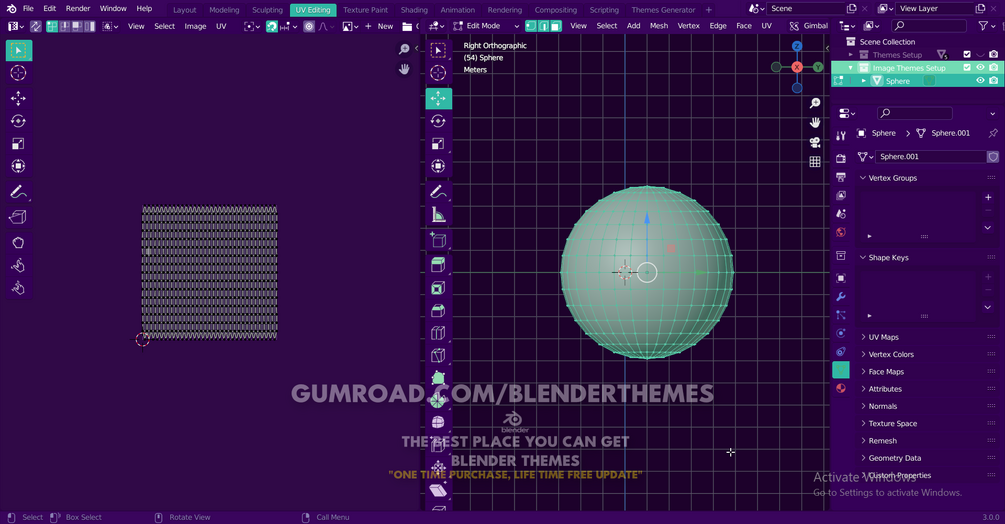Select the Pinch tool in UV editor toolbar

tap(19, 288)
